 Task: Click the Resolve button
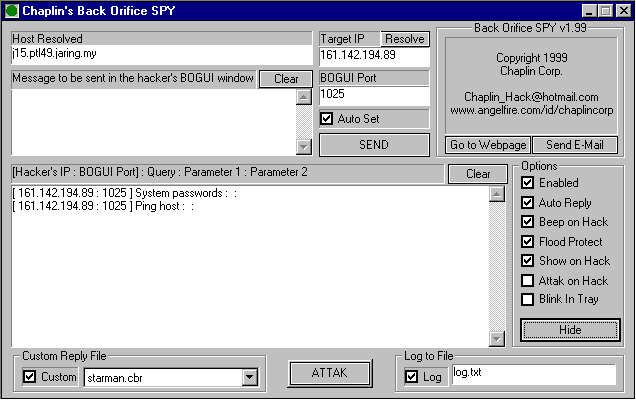(404, 39)
